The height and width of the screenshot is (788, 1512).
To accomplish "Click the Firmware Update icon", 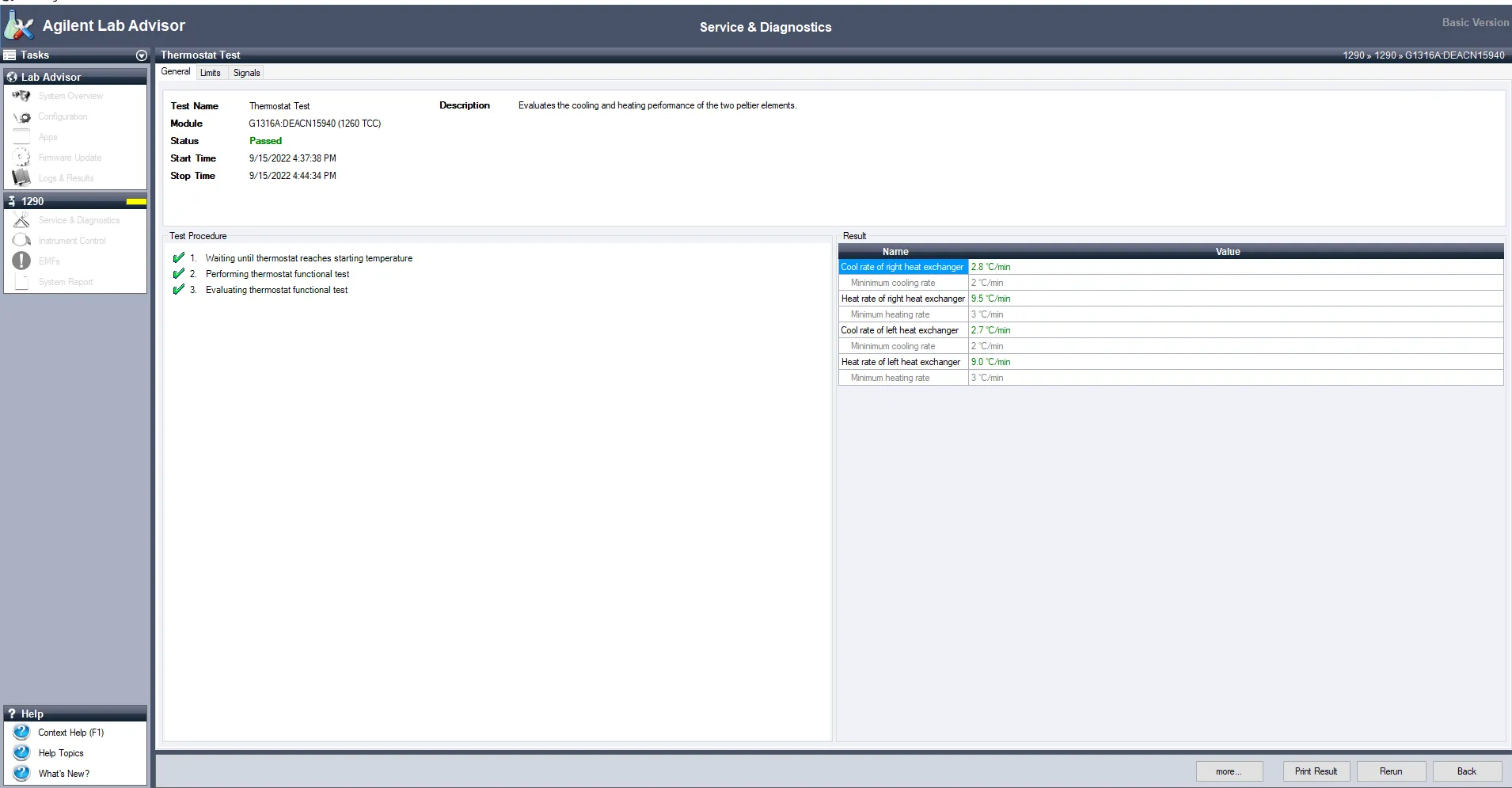I will (21, 158).
